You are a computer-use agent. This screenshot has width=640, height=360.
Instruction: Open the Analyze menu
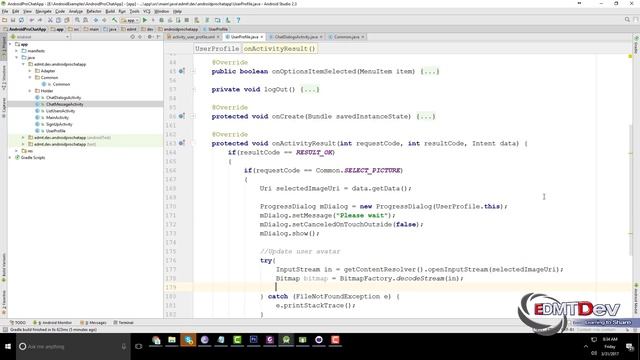pyautogui.click(x=76, y=11)
